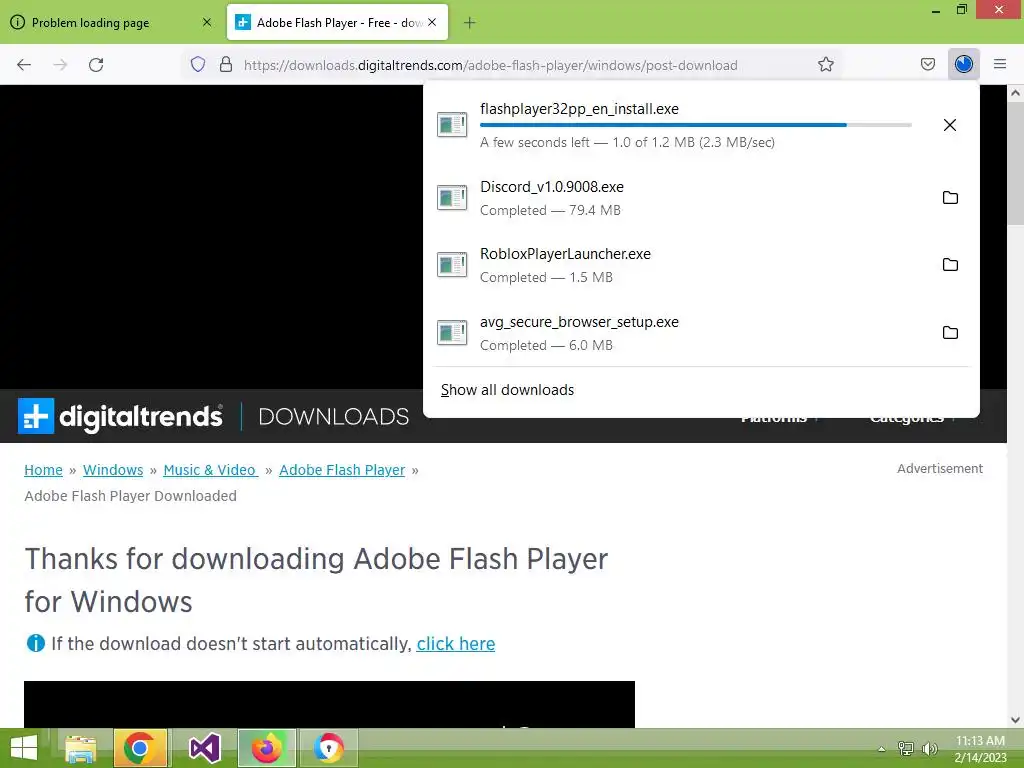
Task: Open Visual Studio from the taskbar
Action: [x=204, y=748]
